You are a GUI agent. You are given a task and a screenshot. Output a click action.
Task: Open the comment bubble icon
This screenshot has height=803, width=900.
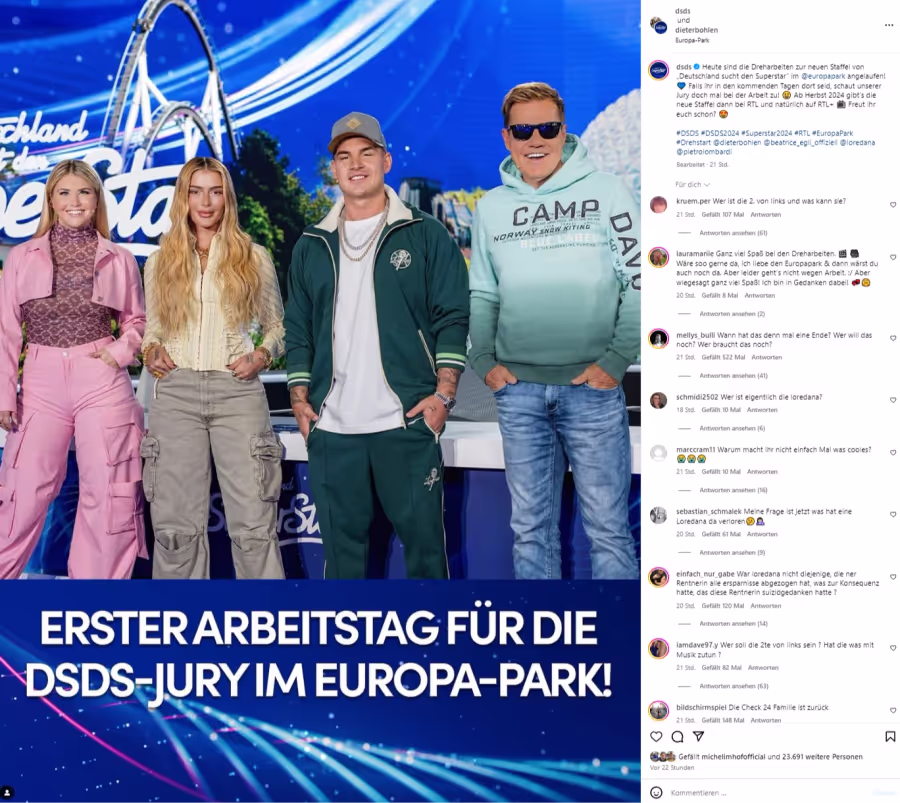677,736
